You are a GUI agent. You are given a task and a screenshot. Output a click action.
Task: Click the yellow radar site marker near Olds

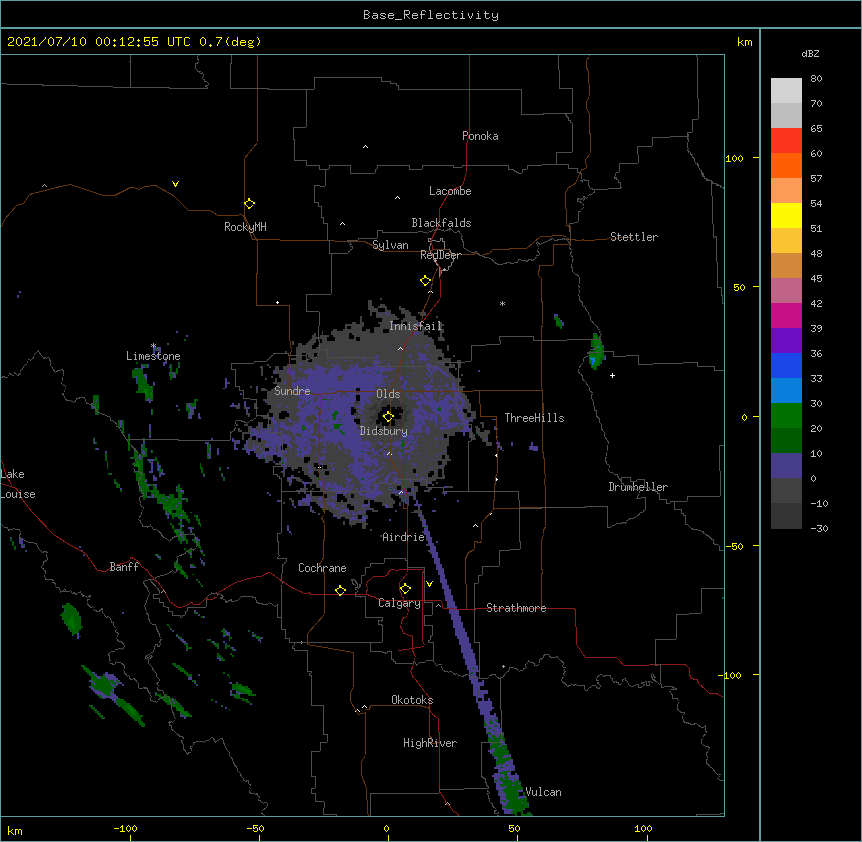click(388, 417)
